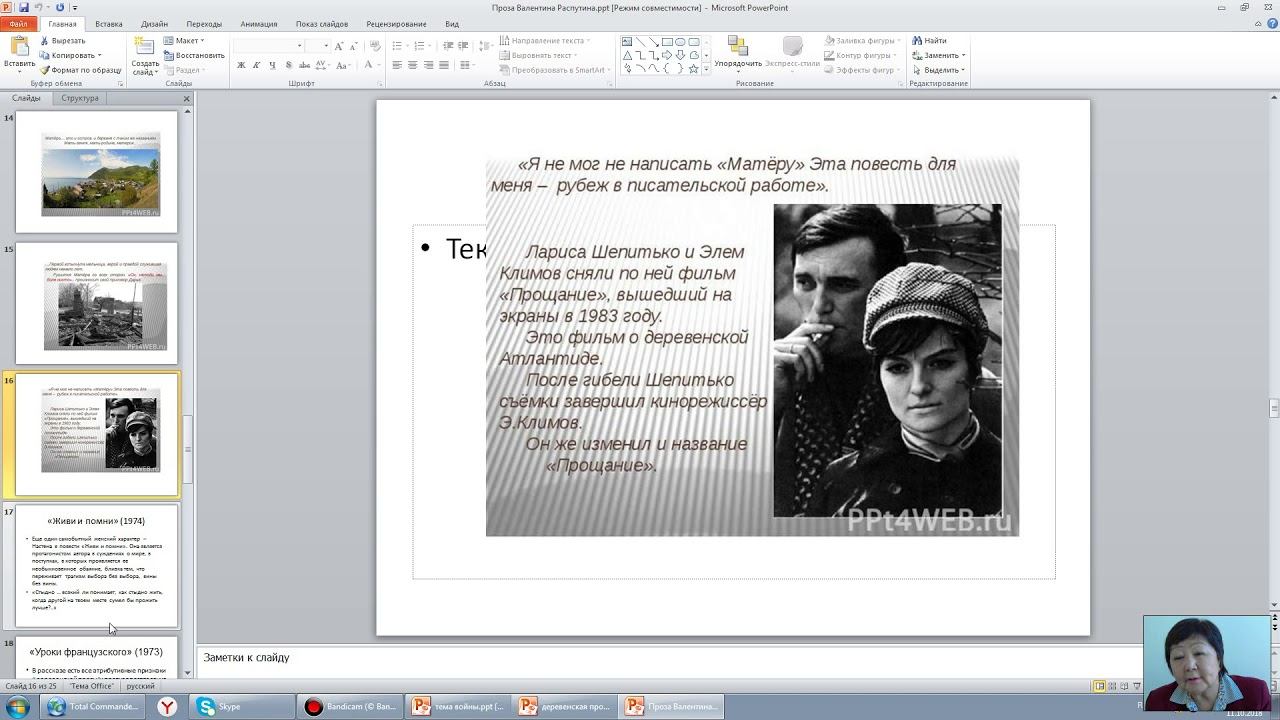Justify the paragraph text
Viewport: 1280px width, 720px height.
pos(444,65)
